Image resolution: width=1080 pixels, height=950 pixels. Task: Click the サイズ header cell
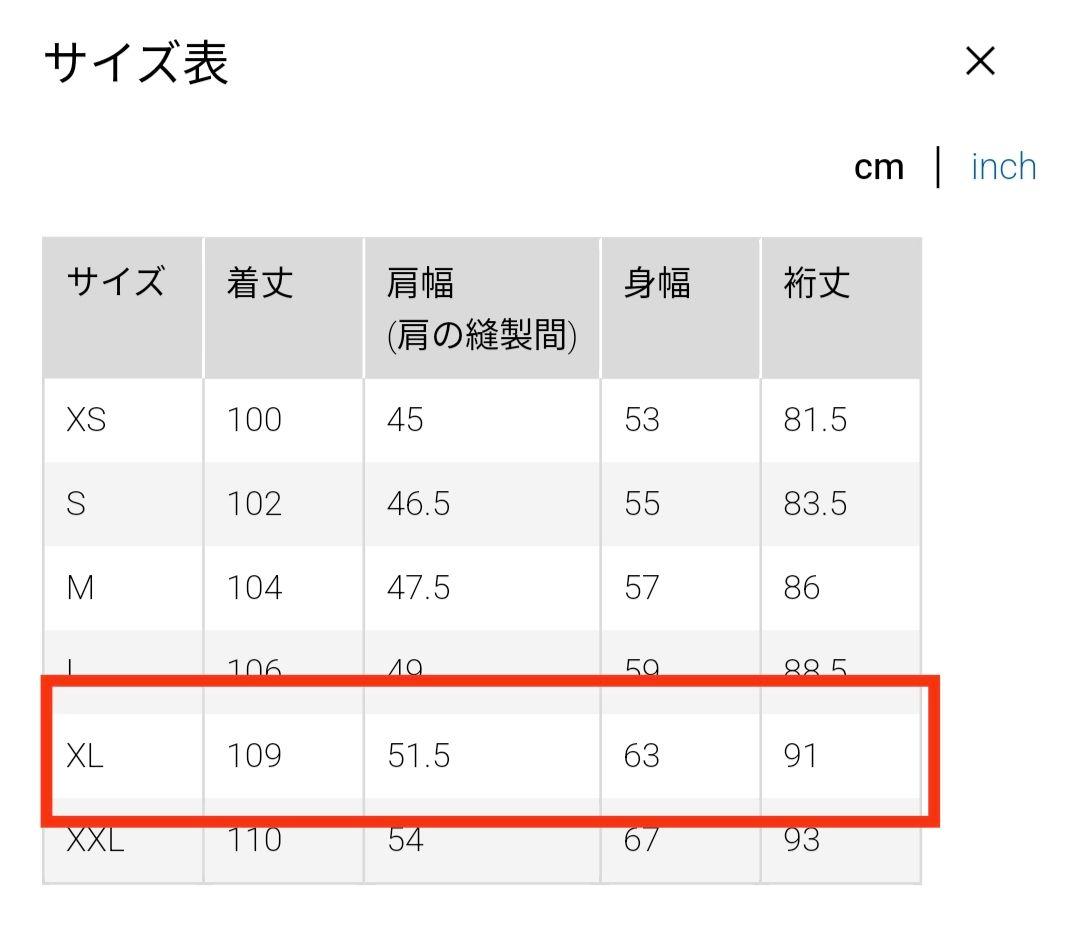click(x=120, y=284)
